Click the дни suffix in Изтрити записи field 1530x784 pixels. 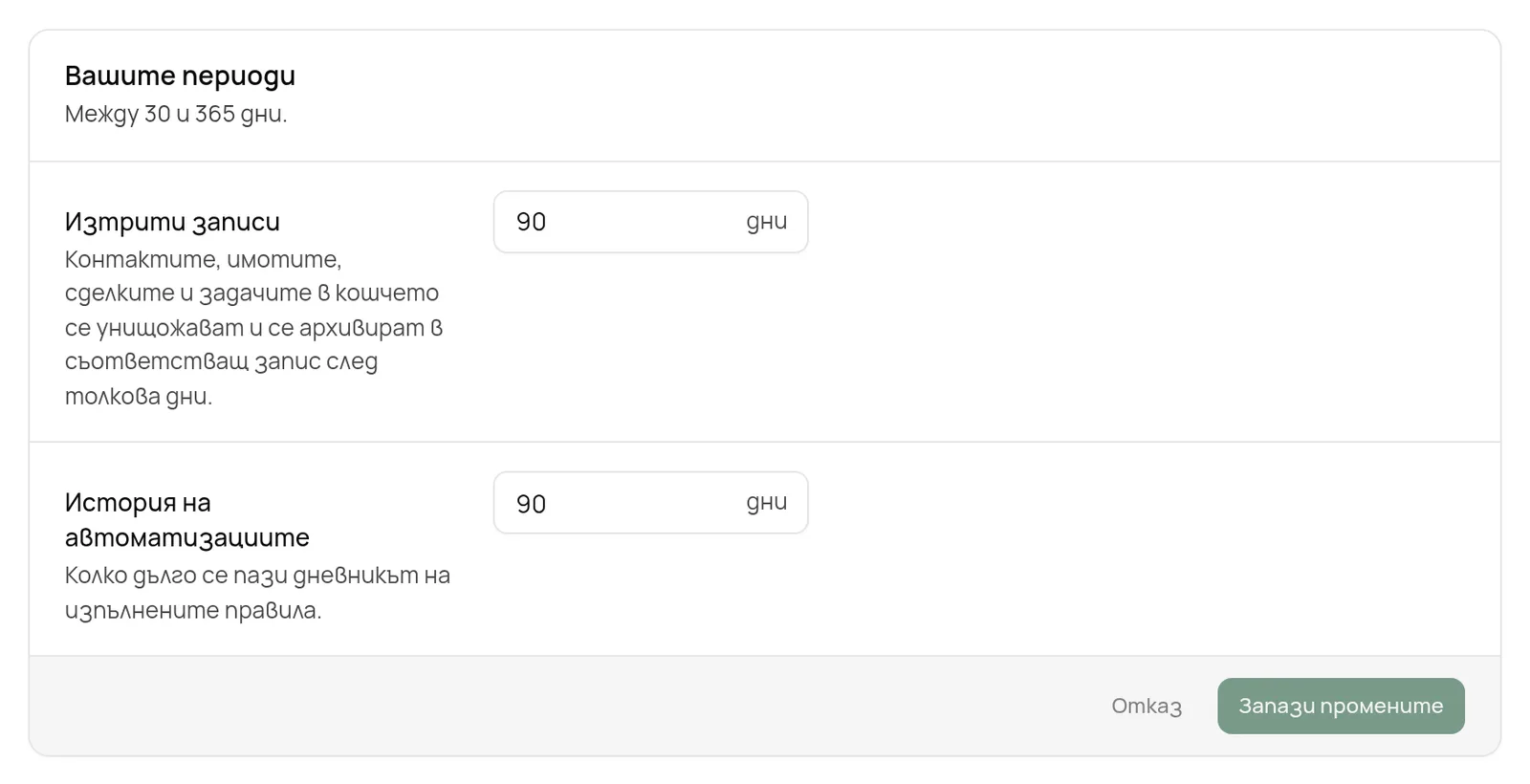point(767,222)
